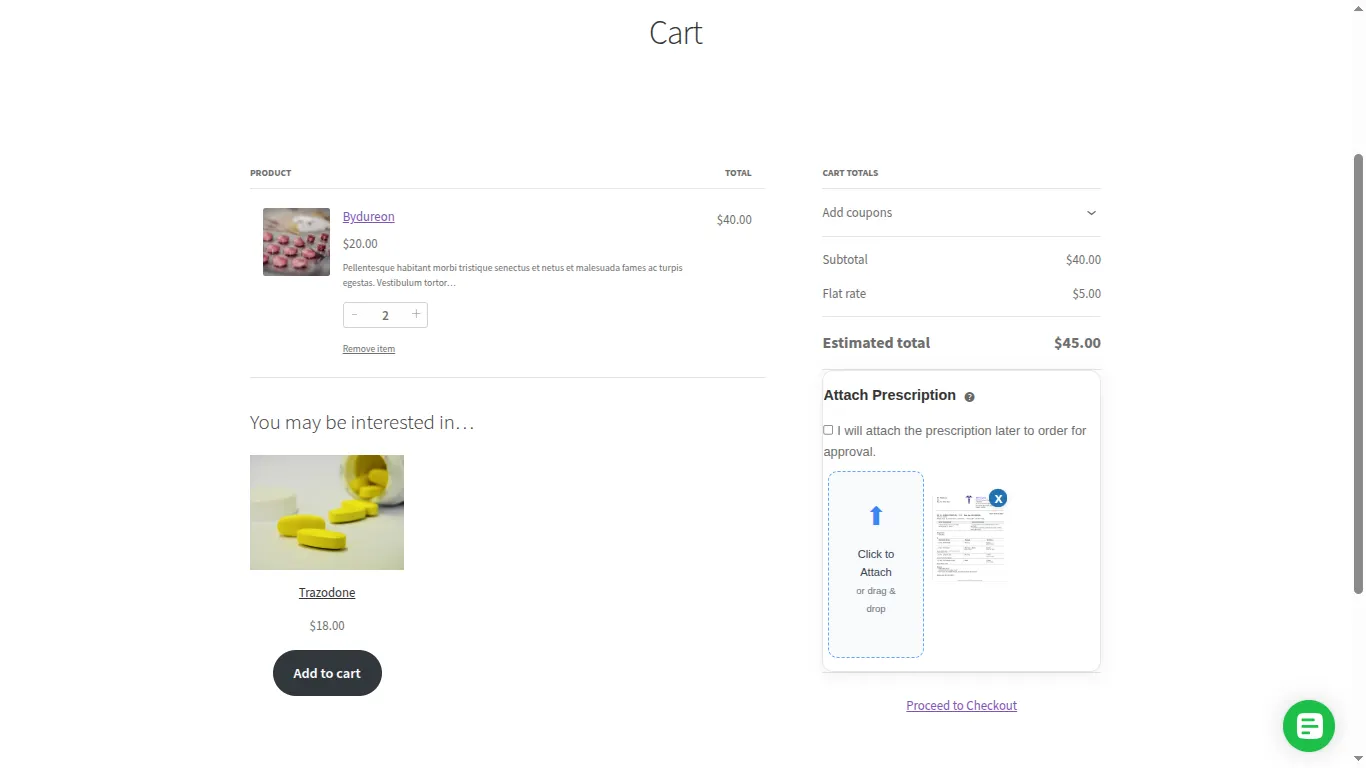This screenshot has width=1366, height=768.
Task: Open the Trazodone product link
Action: 327,592
